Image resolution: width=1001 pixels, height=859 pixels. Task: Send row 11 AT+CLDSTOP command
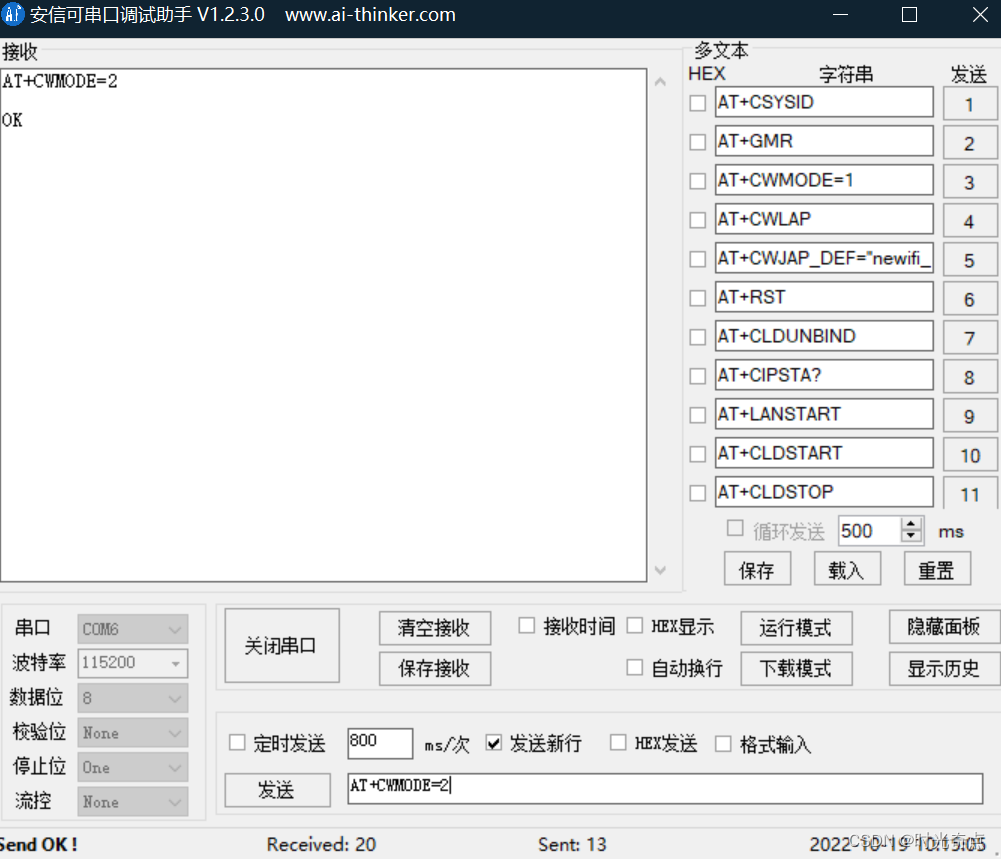click(x=970, y=493)
